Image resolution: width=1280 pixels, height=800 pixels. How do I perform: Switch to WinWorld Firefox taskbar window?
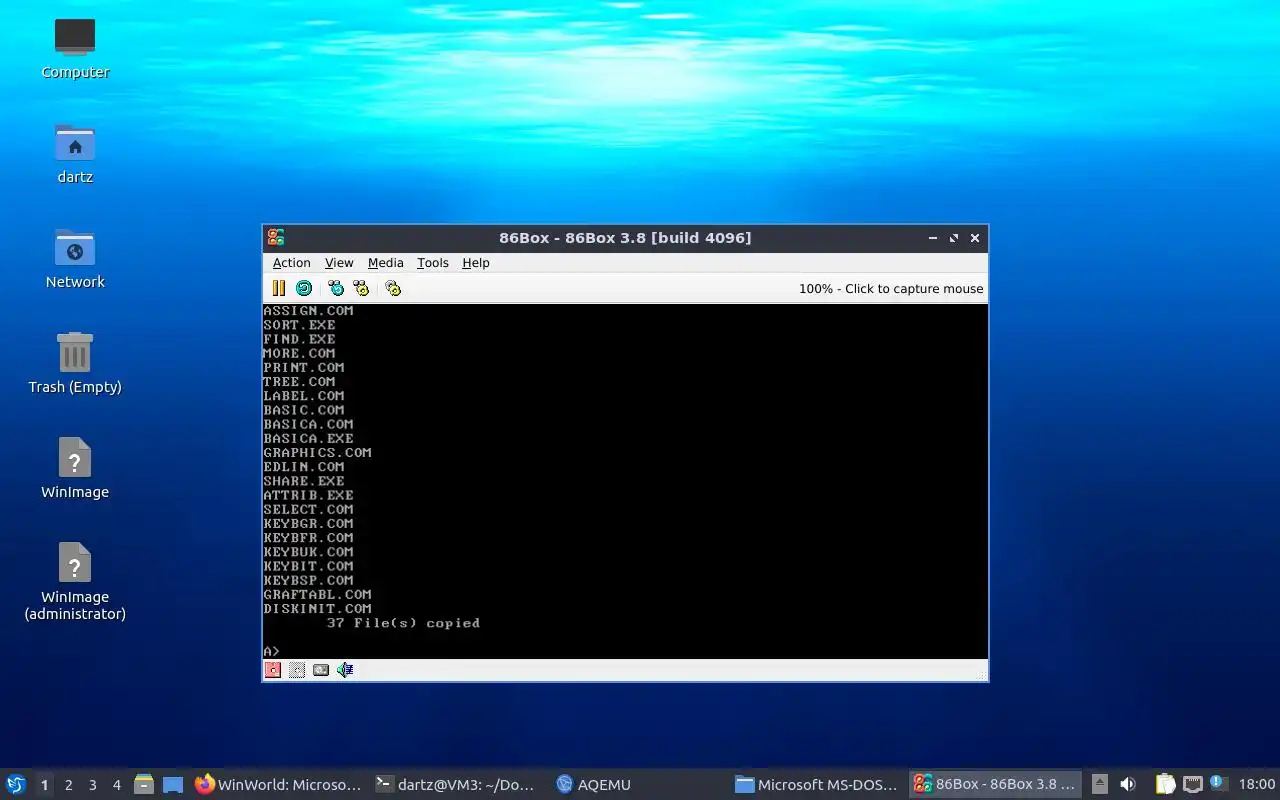278,784
